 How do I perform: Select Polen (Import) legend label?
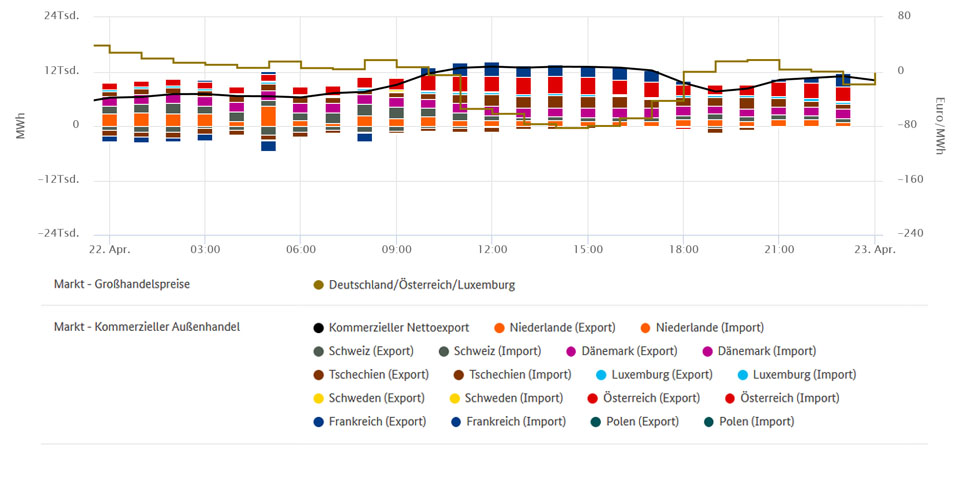point(757,422)
